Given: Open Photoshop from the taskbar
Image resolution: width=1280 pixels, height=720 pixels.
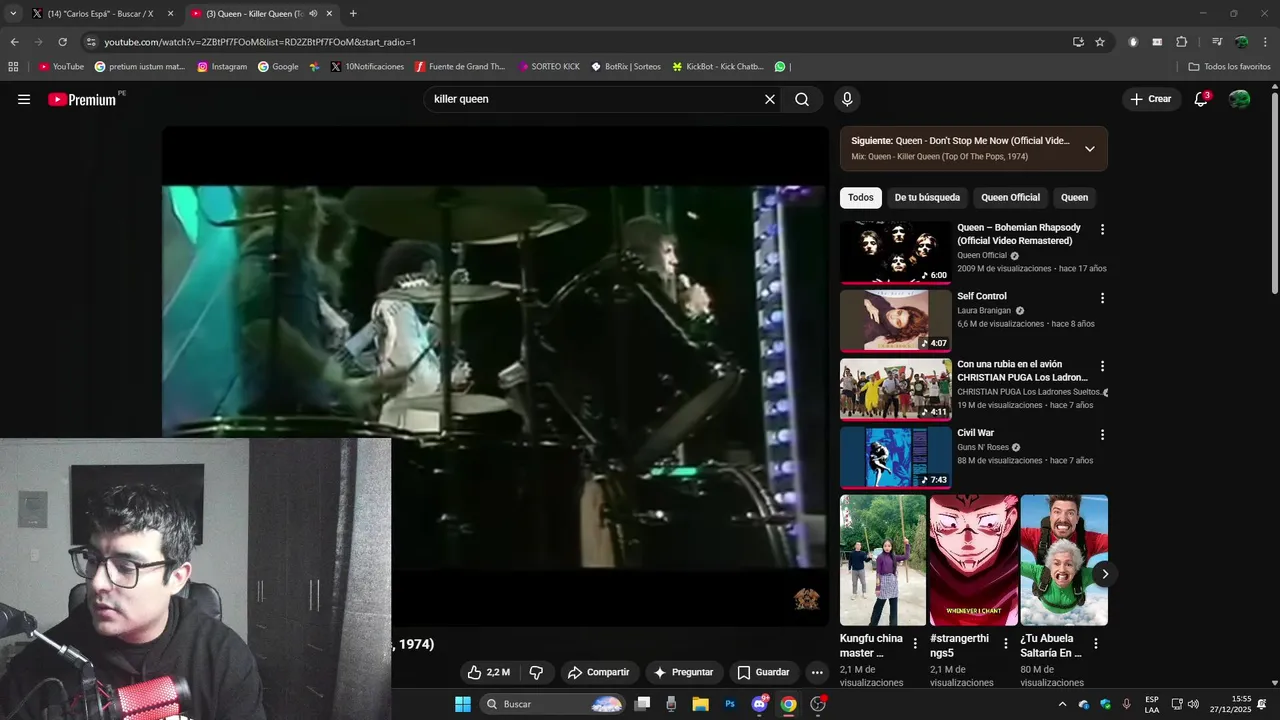Looking at the screenshot, I should pyautogui.click(x=730, y=704).
